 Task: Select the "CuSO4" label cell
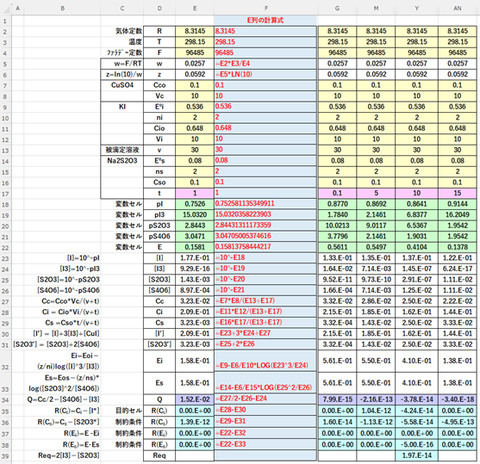(122, 85)
